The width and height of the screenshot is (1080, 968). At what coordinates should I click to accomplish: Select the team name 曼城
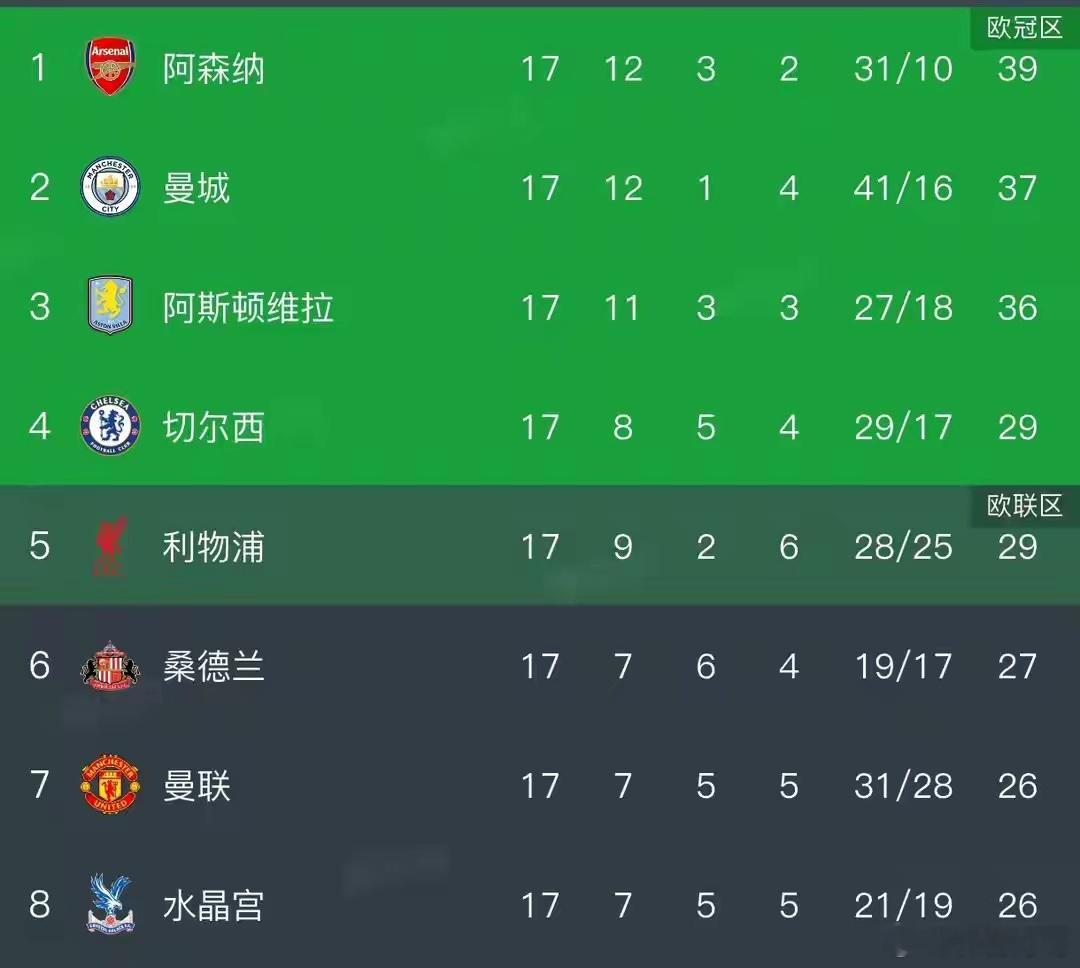tap(195, 188)
